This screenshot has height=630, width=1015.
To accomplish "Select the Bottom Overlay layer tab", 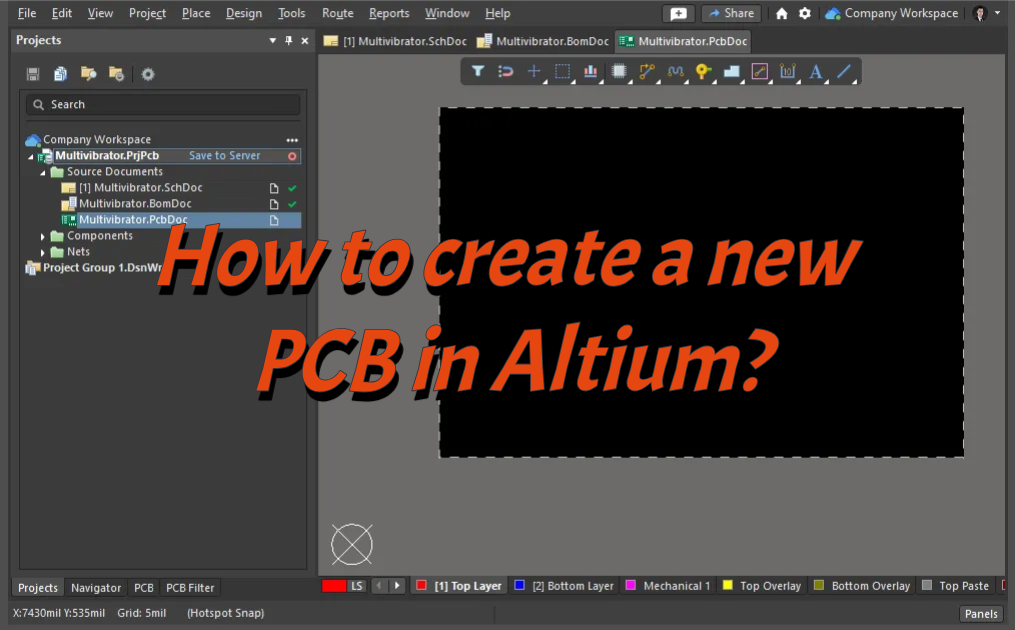I will click(862, 586).
